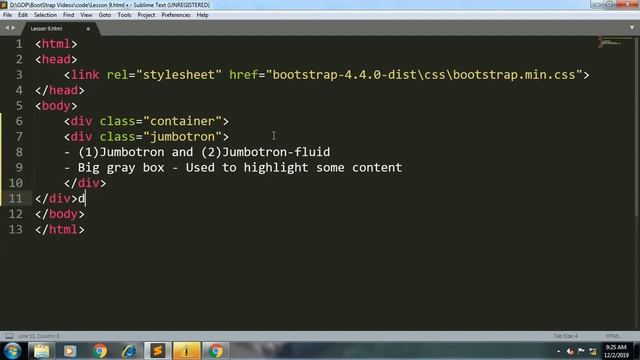Go to next tab with right arrow

[13, 28]
